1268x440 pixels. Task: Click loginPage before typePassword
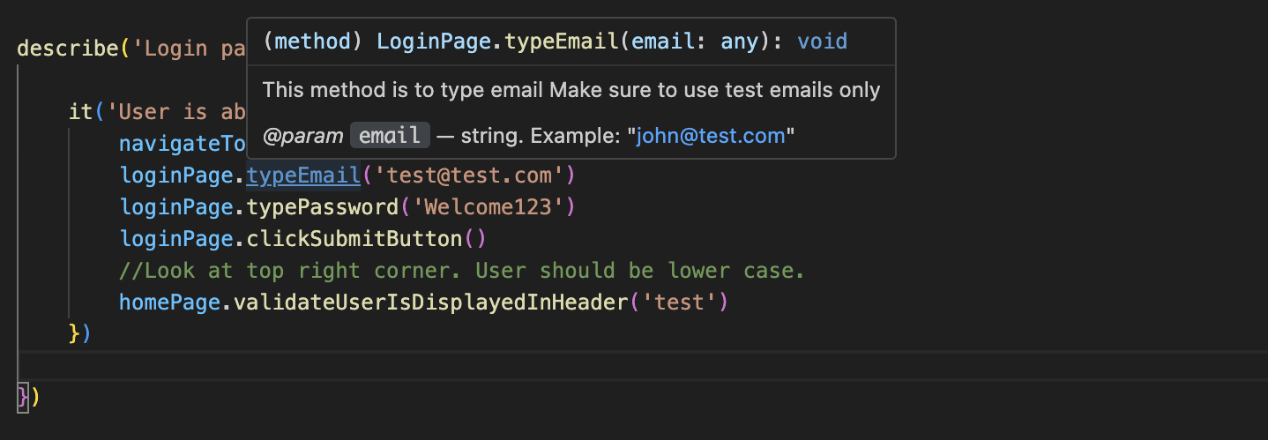pyautogui.click(x=176, y=207)
